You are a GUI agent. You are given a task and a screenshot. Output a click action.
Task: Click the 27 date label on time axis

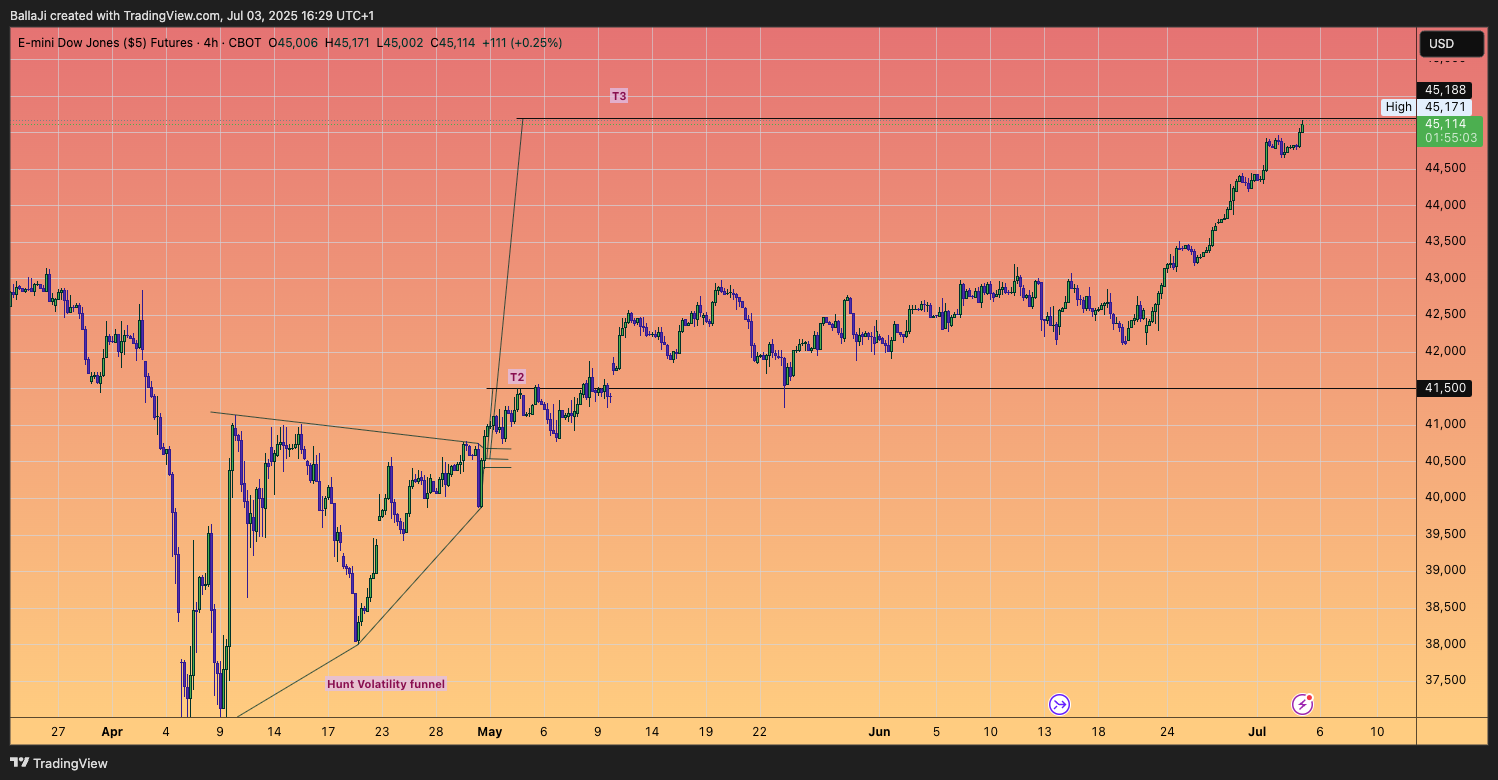[x=58, y=732]
